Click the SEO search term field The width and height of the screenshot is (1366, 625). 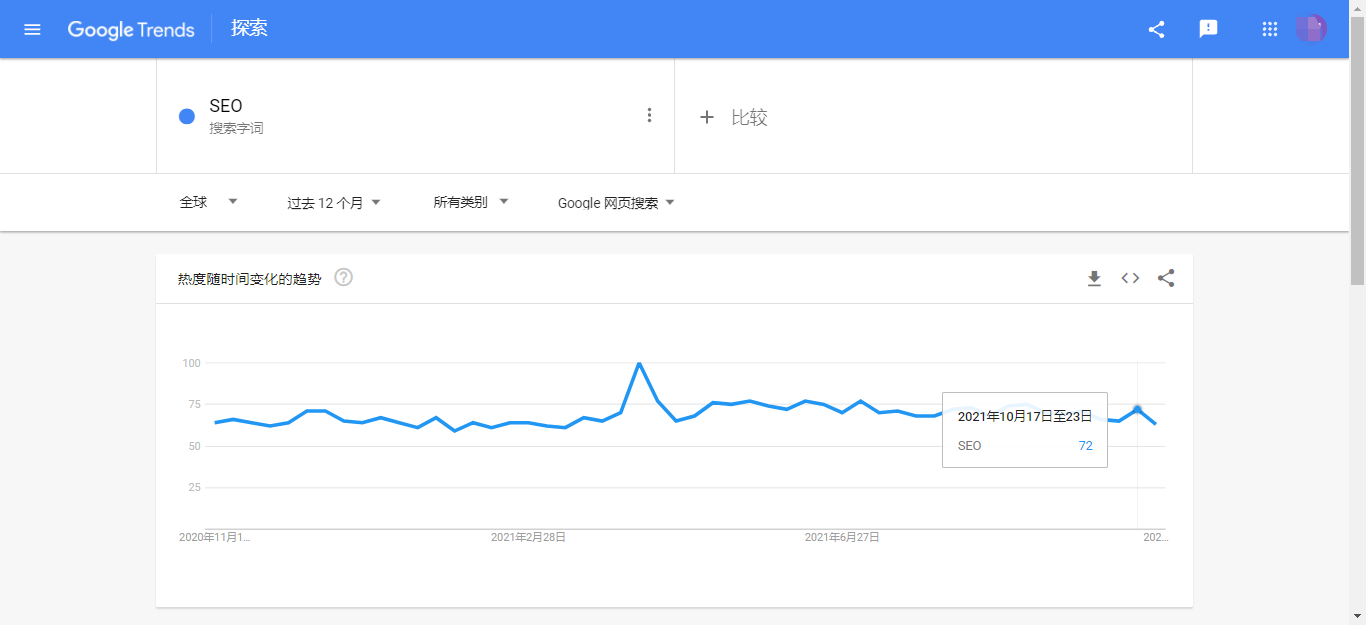pos(225,106)
